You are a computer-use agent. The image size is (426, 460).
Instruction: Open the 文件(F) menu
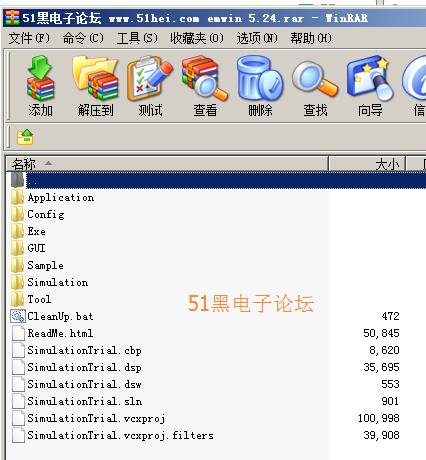coord(29,38)
